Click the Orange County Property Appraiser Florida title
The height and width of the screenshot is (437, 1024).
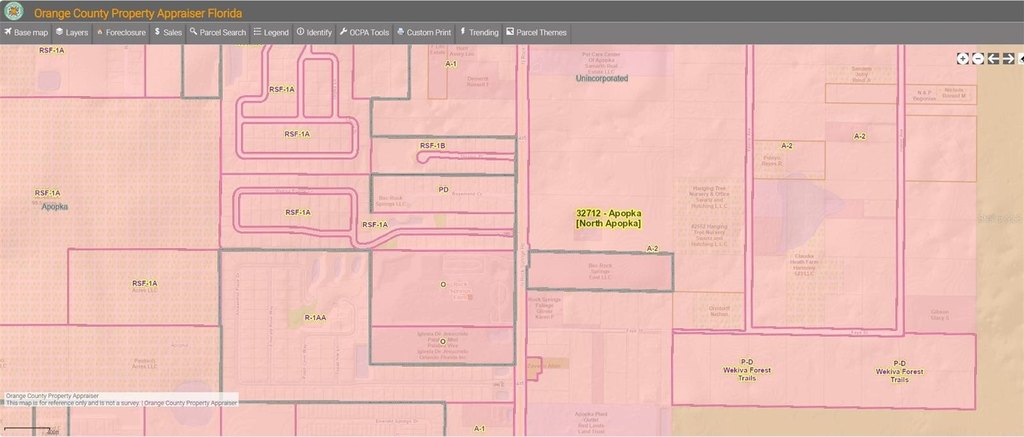[138, 13]
